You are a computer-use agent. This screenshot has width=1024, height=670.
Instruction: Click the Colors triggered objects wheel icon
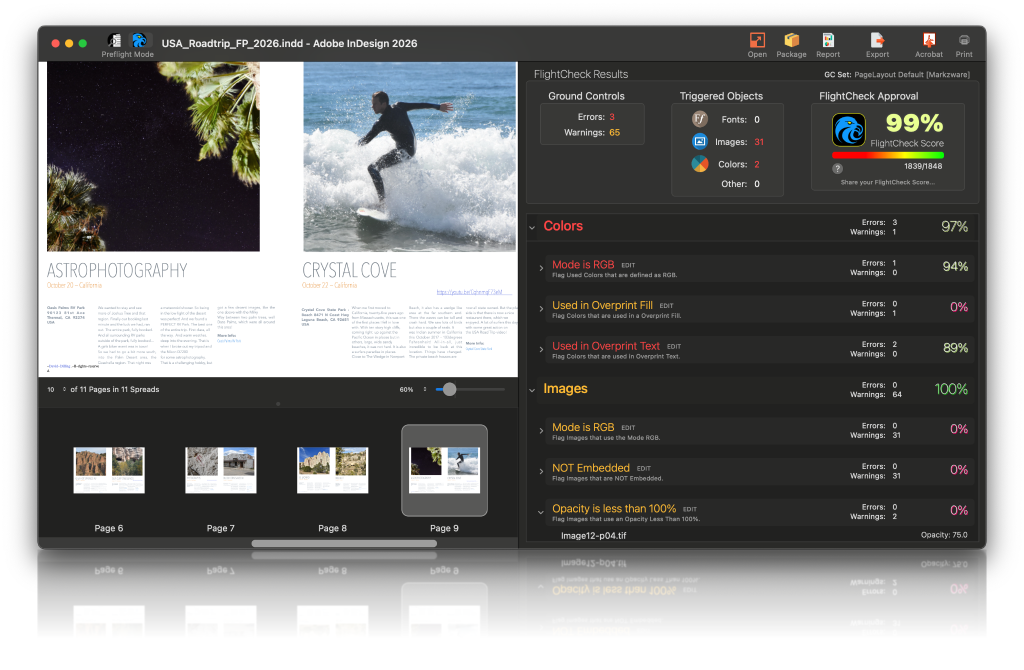point(700,163)
